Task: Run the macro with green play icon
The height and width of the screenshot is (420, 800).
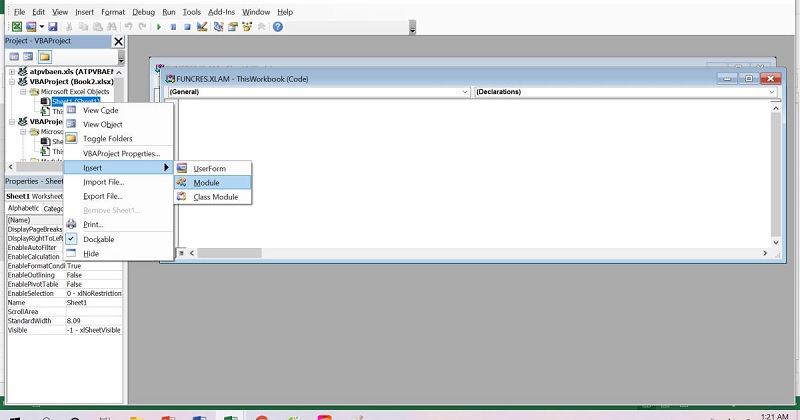Action: pos(159,27)
